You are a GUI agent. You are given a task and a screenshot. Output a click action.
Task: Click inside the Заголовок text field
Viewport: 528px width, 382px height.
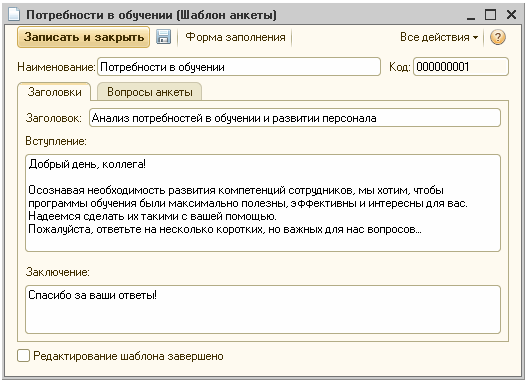coord(295,118)
